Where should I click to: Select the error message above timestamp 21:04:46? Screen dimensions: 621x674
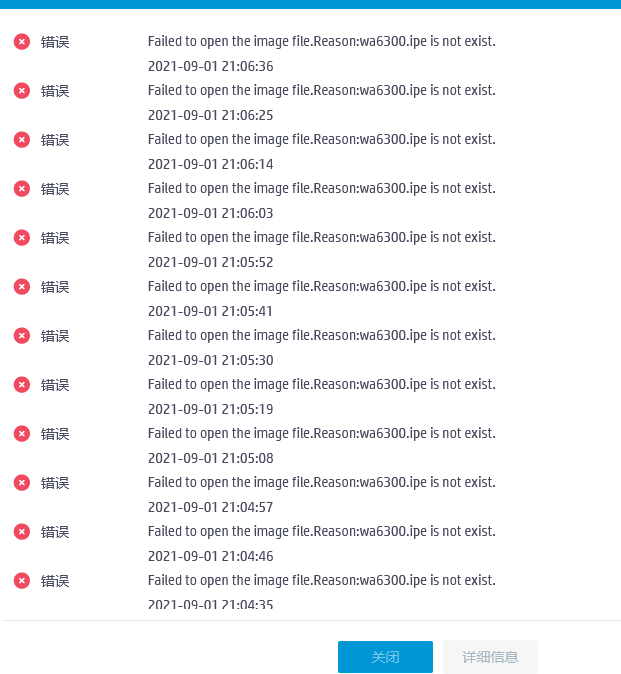tap(321, 532)
